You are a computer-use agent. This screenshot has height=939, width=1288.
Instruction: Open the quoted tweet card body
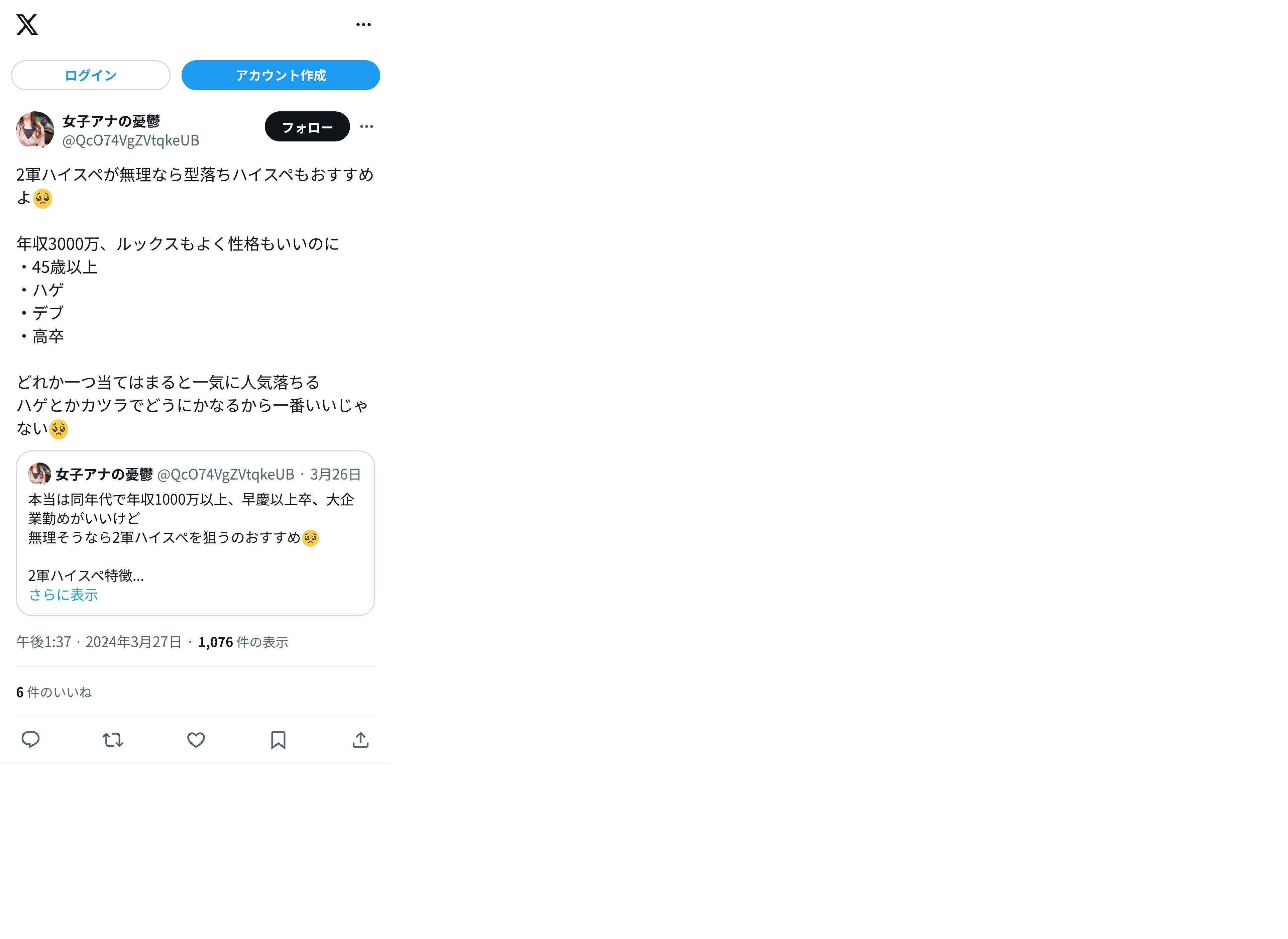(x=196, y=533)
